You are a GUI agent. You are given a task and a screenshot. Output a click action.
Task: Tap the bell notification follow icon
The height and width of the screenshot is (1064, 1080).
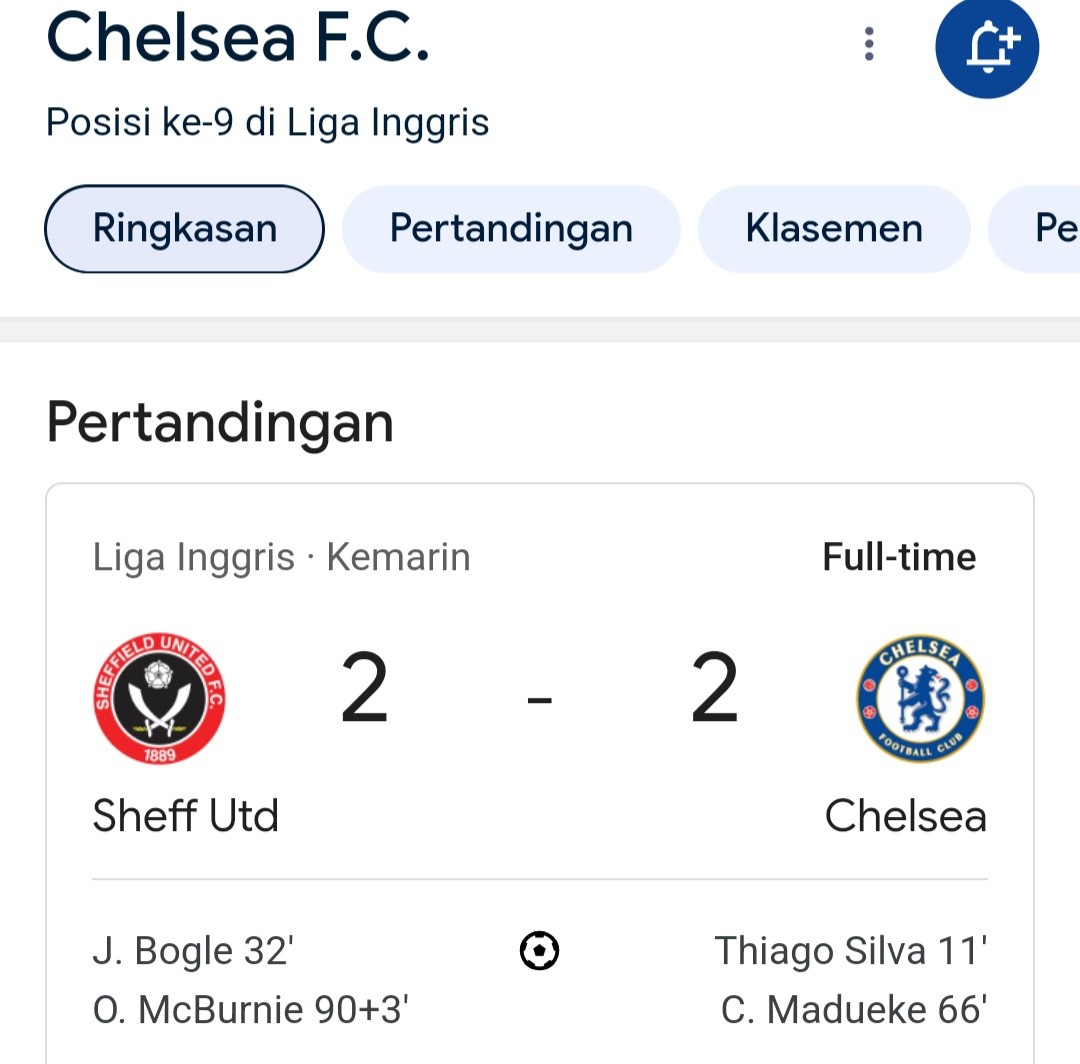tap(987, 46)
